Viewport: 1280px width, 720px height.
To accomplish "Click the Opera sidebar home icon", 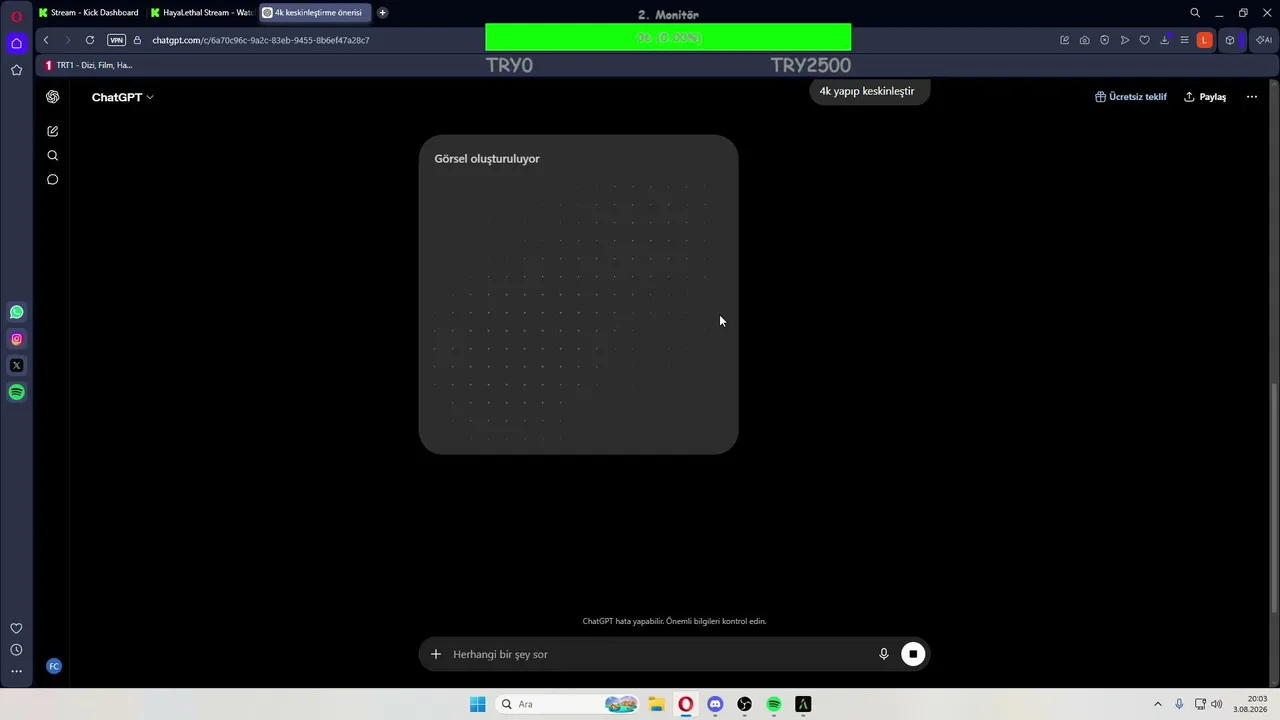I will click(16, 43).
